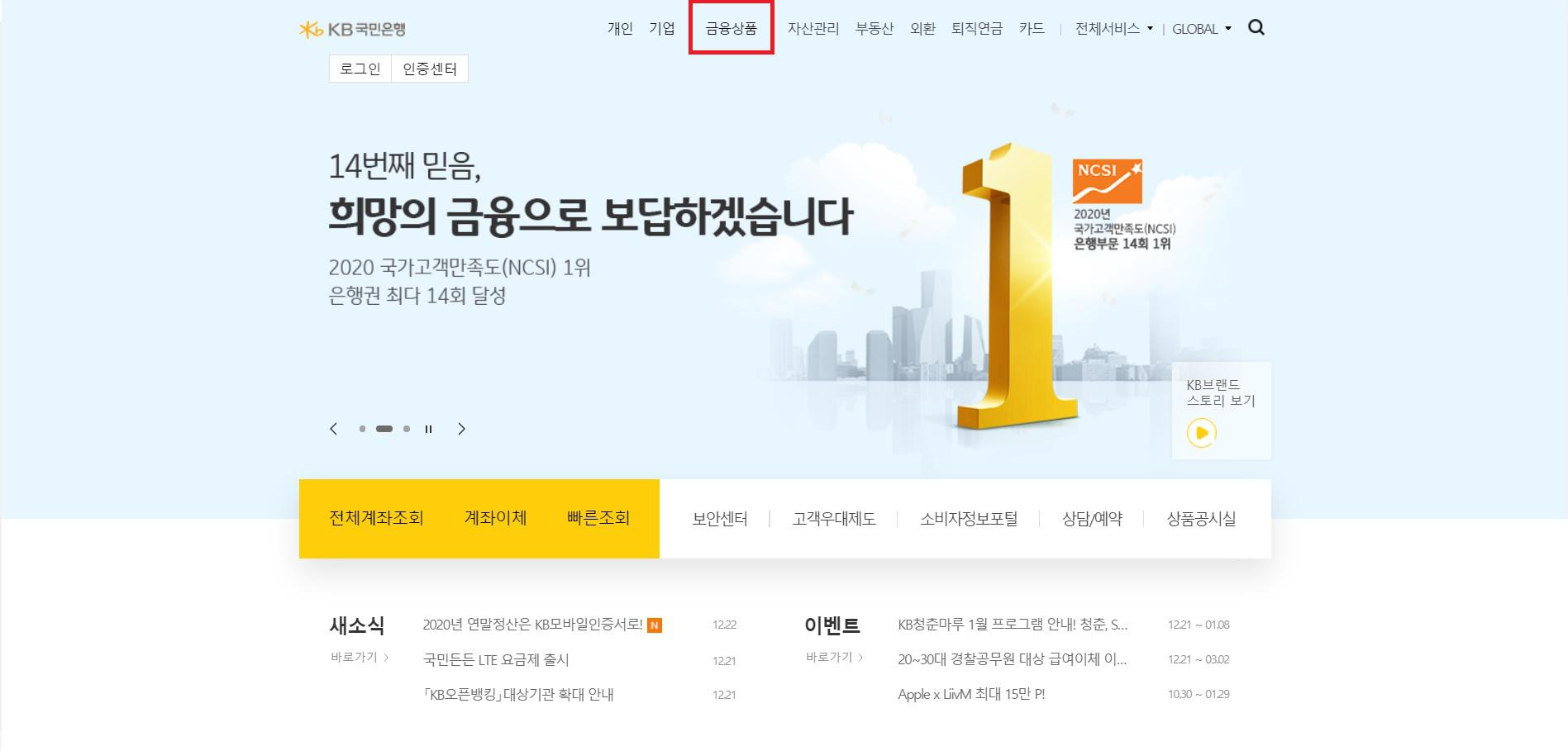Open the 금융상품 menu

(731, 29)
